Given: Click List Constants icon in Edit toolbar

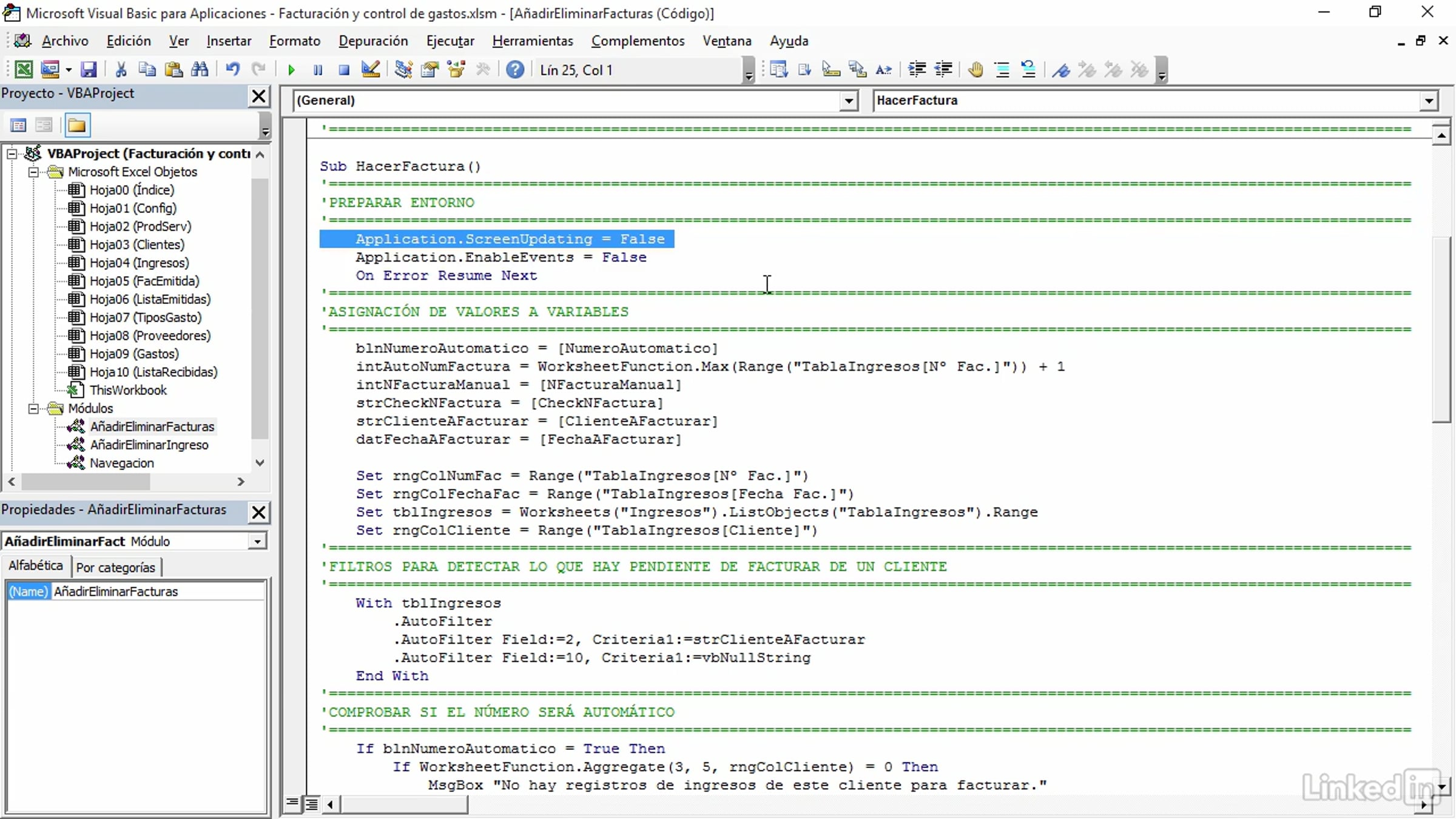Looking at the screenshot, I should 805,70.
